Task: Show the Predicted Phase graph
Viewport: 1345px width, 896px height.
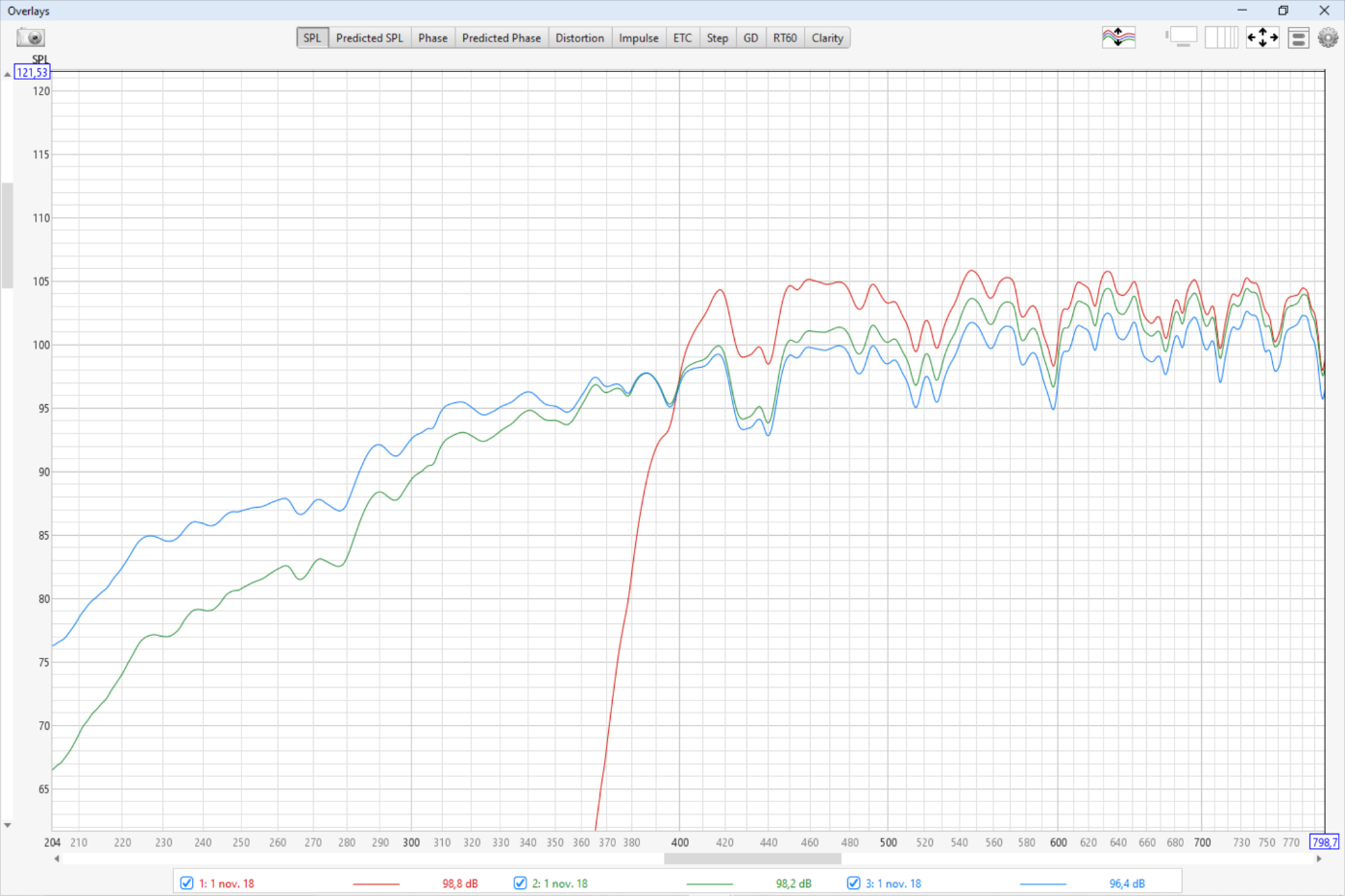Action: click(x=501, y=37)
